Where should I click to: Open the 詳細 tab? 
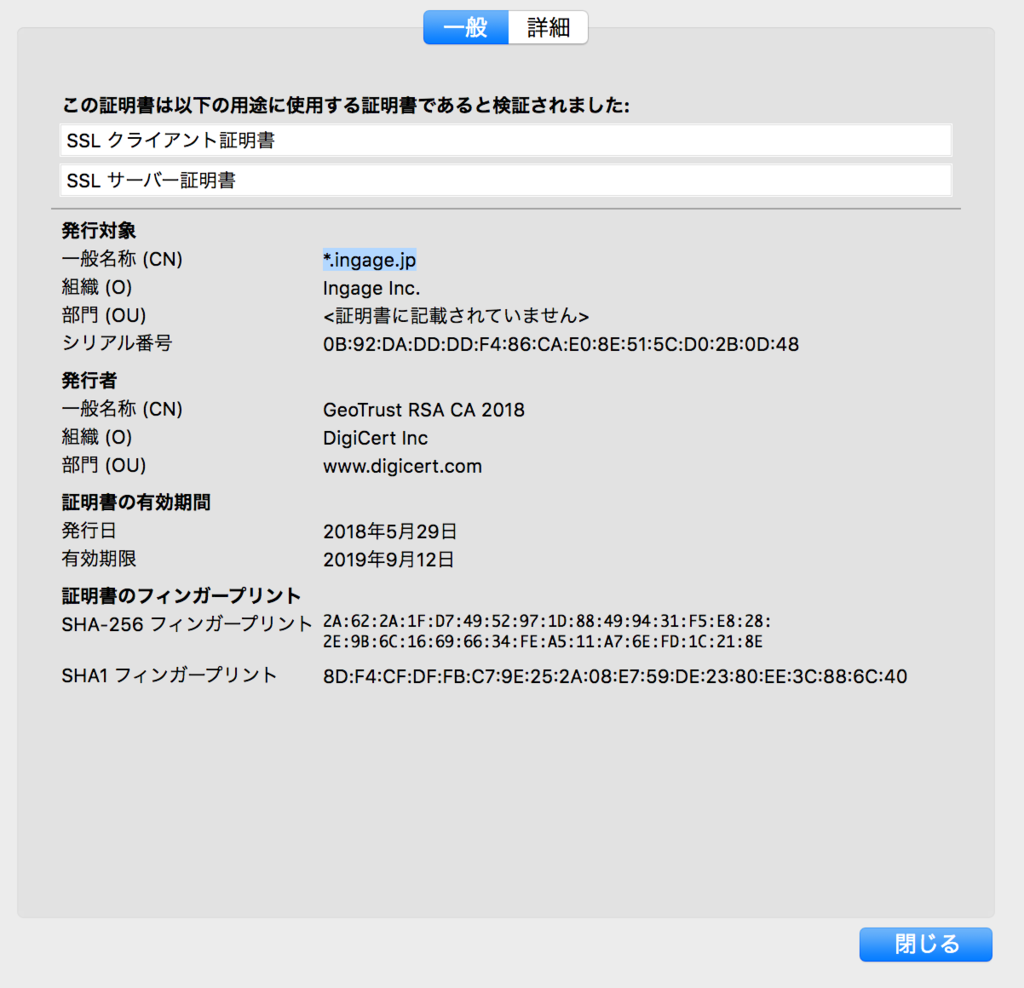pyautogui.click(x=548, y=27)
